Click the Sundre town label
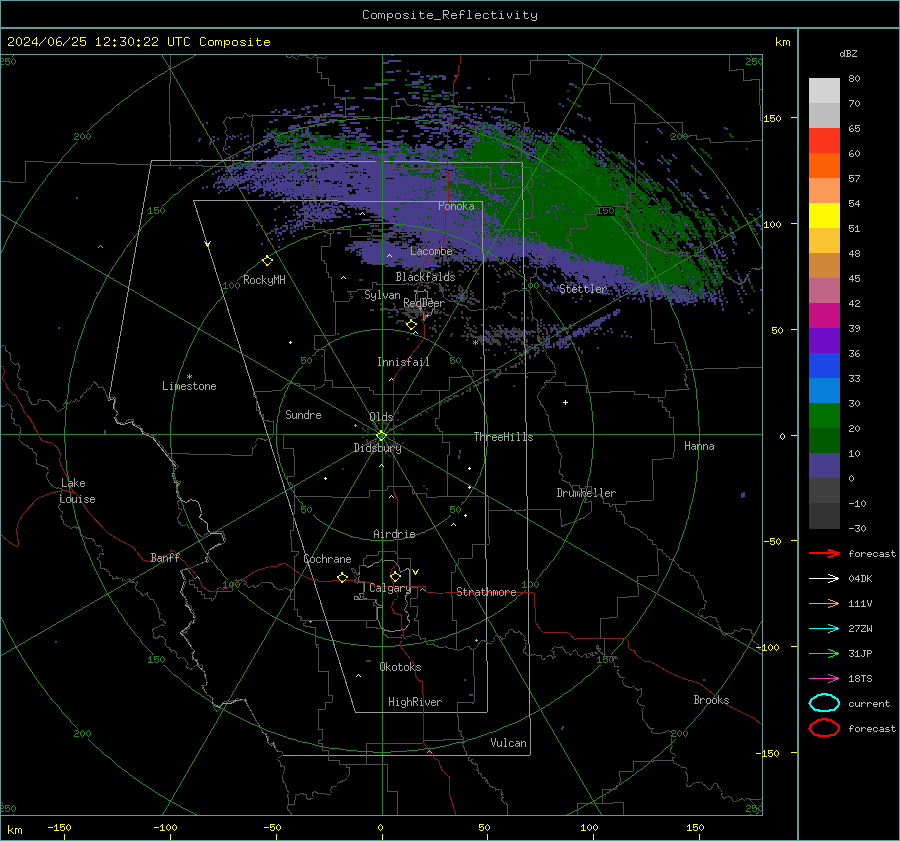900x841 pixels. [303, 414]
